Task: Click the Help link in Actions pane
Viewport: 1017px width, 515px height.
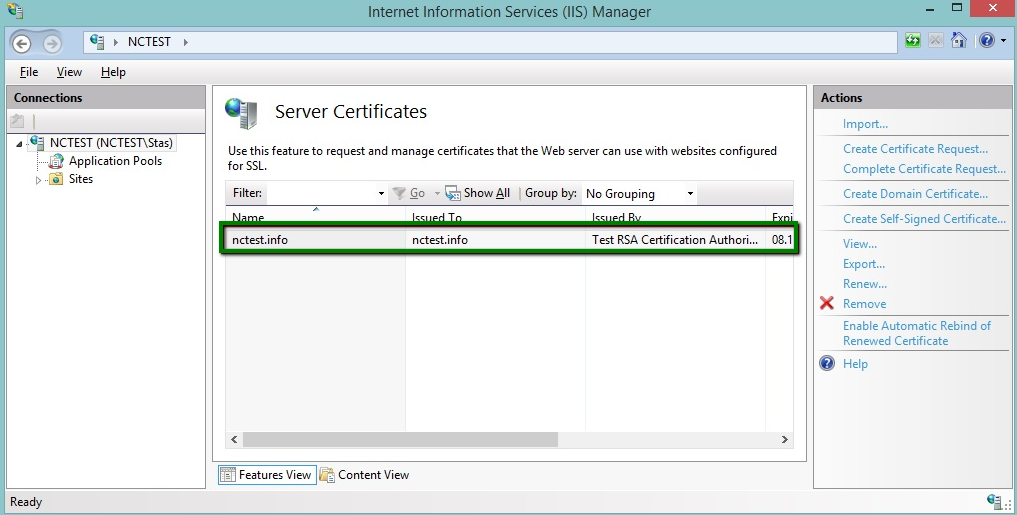Action: [x=855, y=364]
